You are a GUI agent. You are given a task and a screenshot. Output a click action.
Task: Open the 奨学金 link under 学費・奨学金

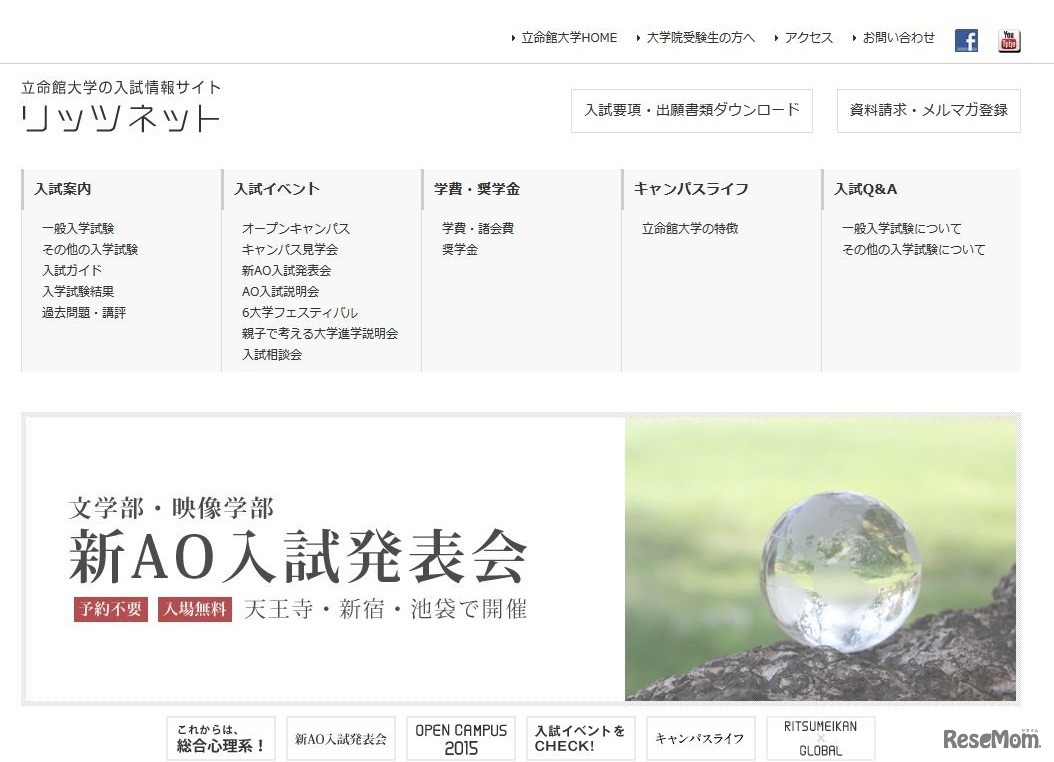460,249
